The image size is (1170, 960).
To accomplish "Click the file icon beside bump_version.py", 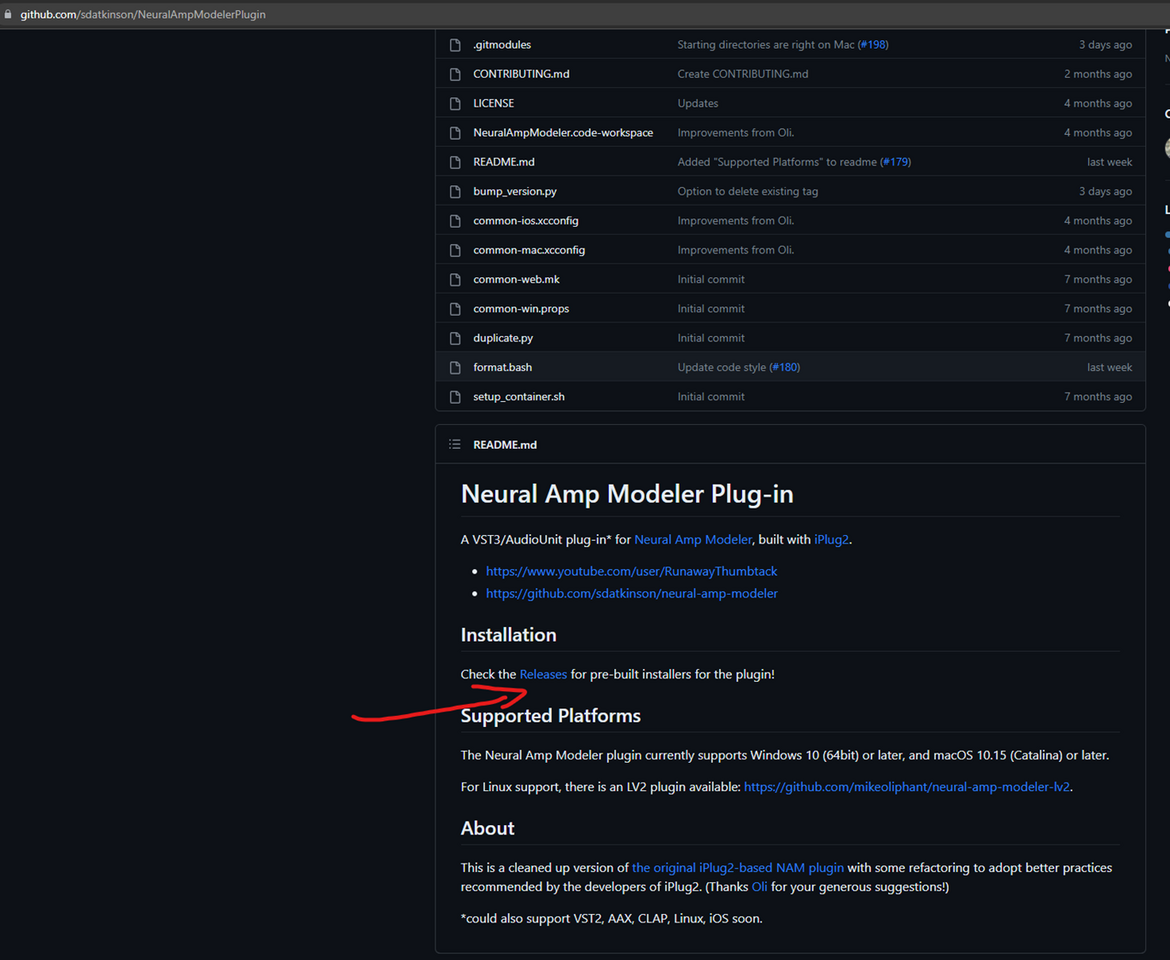I will (455, 191).
